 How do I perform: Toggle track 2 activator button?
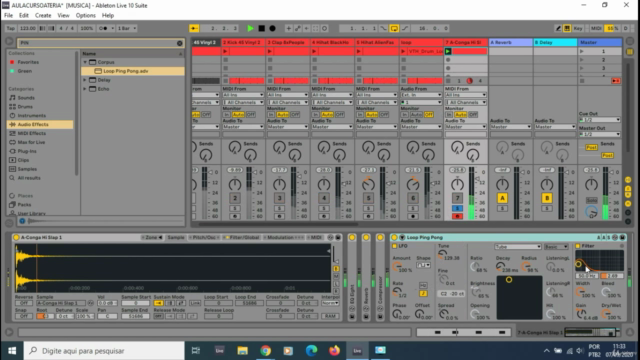[235, 198]
